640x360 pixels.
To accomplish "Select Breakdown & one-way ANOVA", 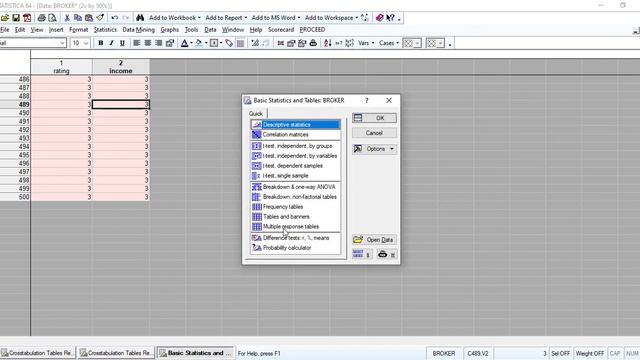I will tap(296, 187).
